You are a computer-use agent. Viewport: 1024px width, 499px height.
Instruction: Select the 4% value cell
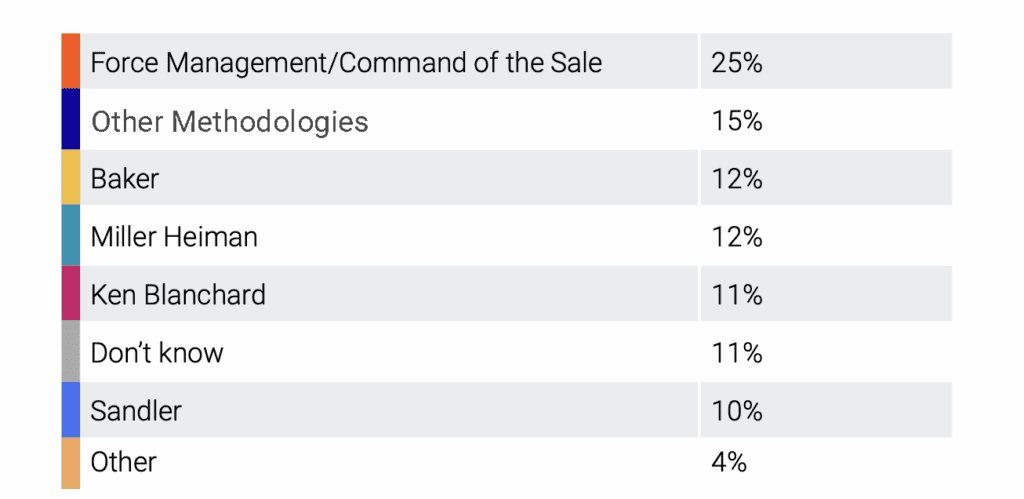(730, 462)
